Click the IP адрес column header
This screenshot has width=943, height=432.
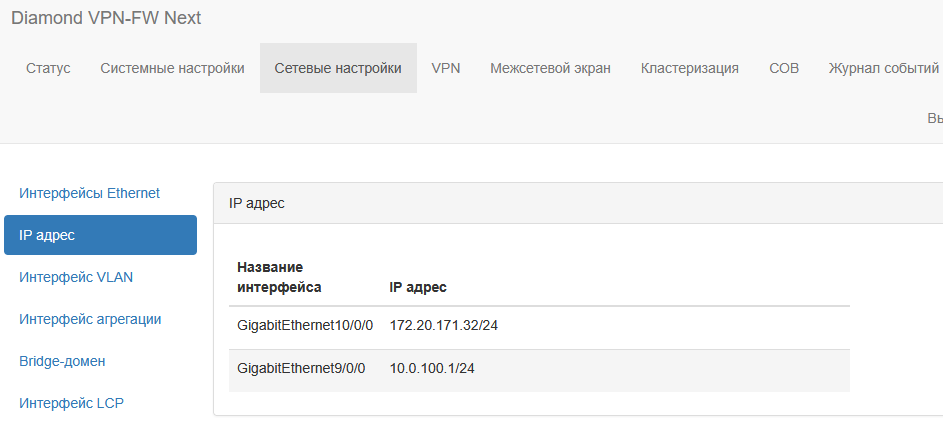click(418, 288)
